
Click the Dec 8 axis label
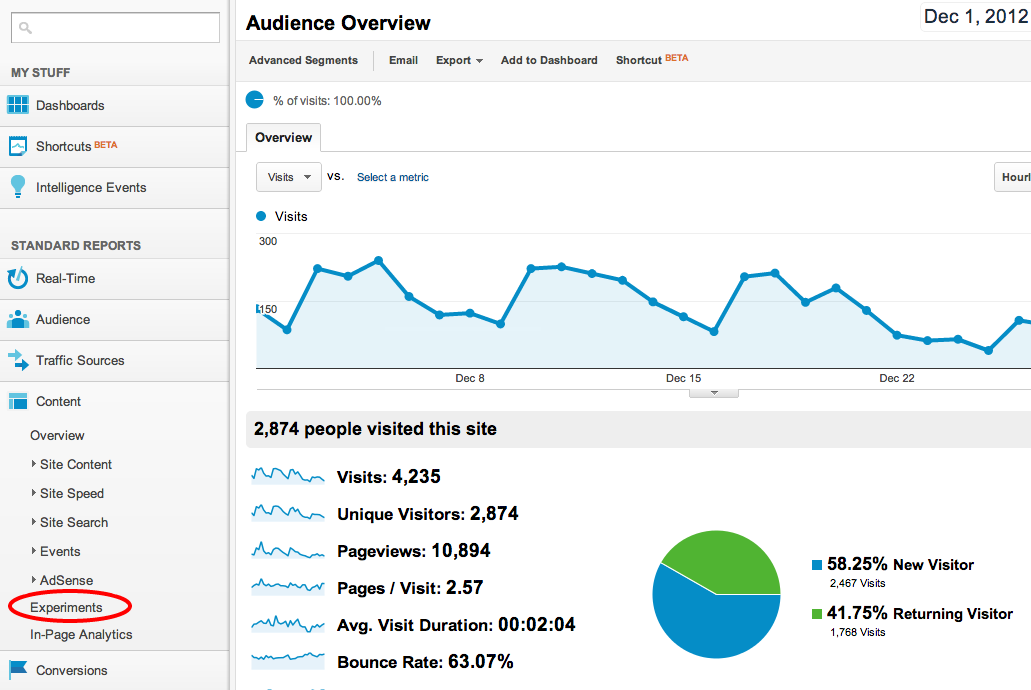[469, 378]
